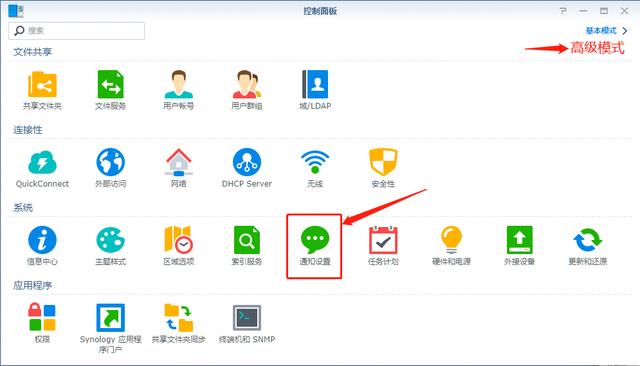Image resolution: width=640 pixels, height=366 pixels.
Task: Click the search magnifier icon
Action: 19,31
